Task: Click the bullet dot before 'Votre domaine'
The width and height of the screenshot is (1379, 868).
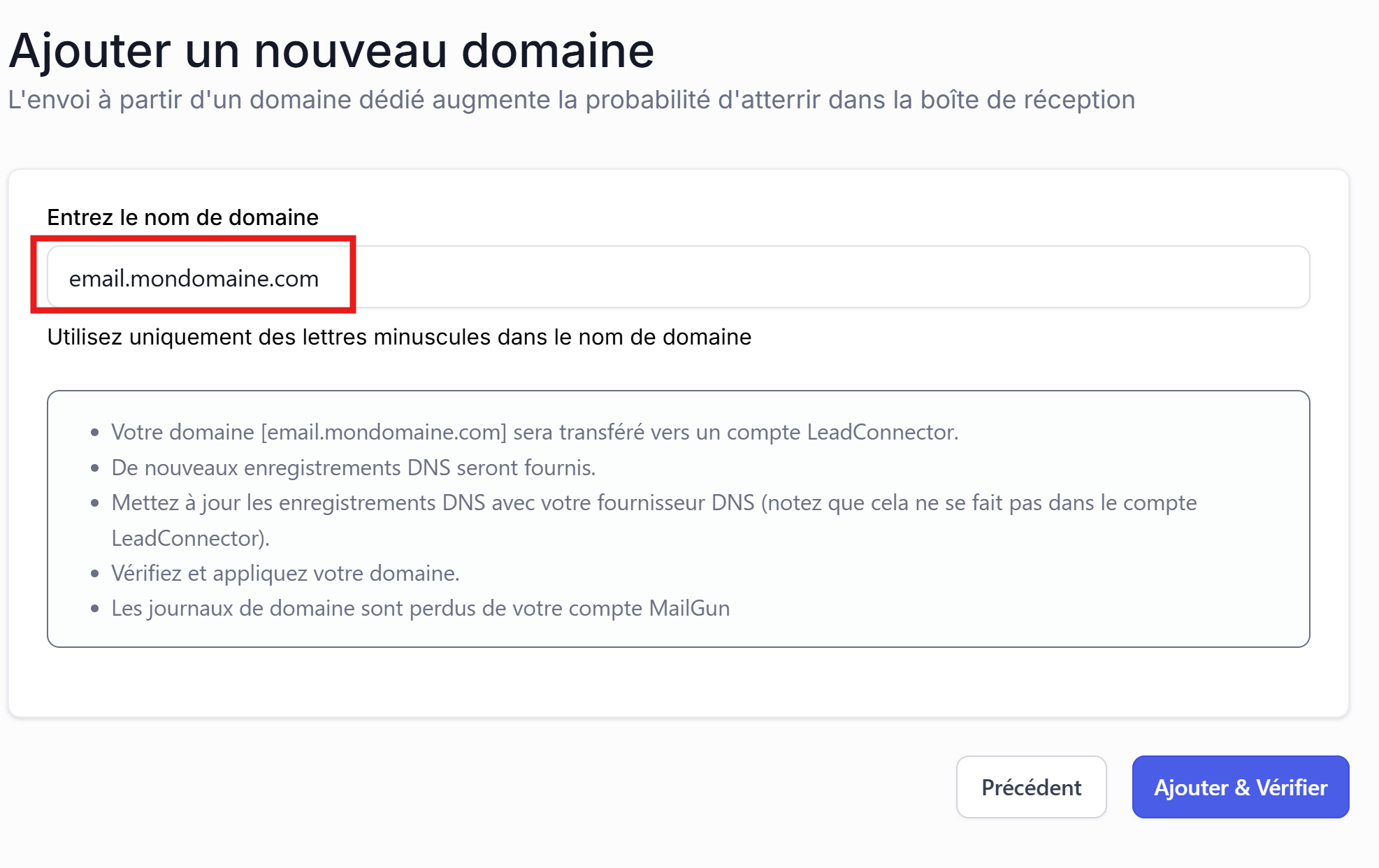Action: click(95, 433)
